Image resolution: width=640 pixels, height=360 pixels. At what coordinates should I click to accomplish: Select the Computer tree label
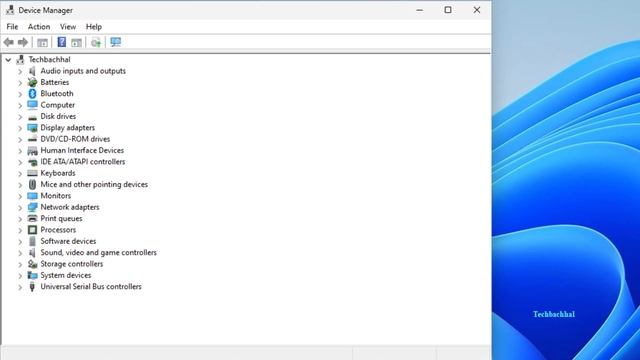(58, 105)
